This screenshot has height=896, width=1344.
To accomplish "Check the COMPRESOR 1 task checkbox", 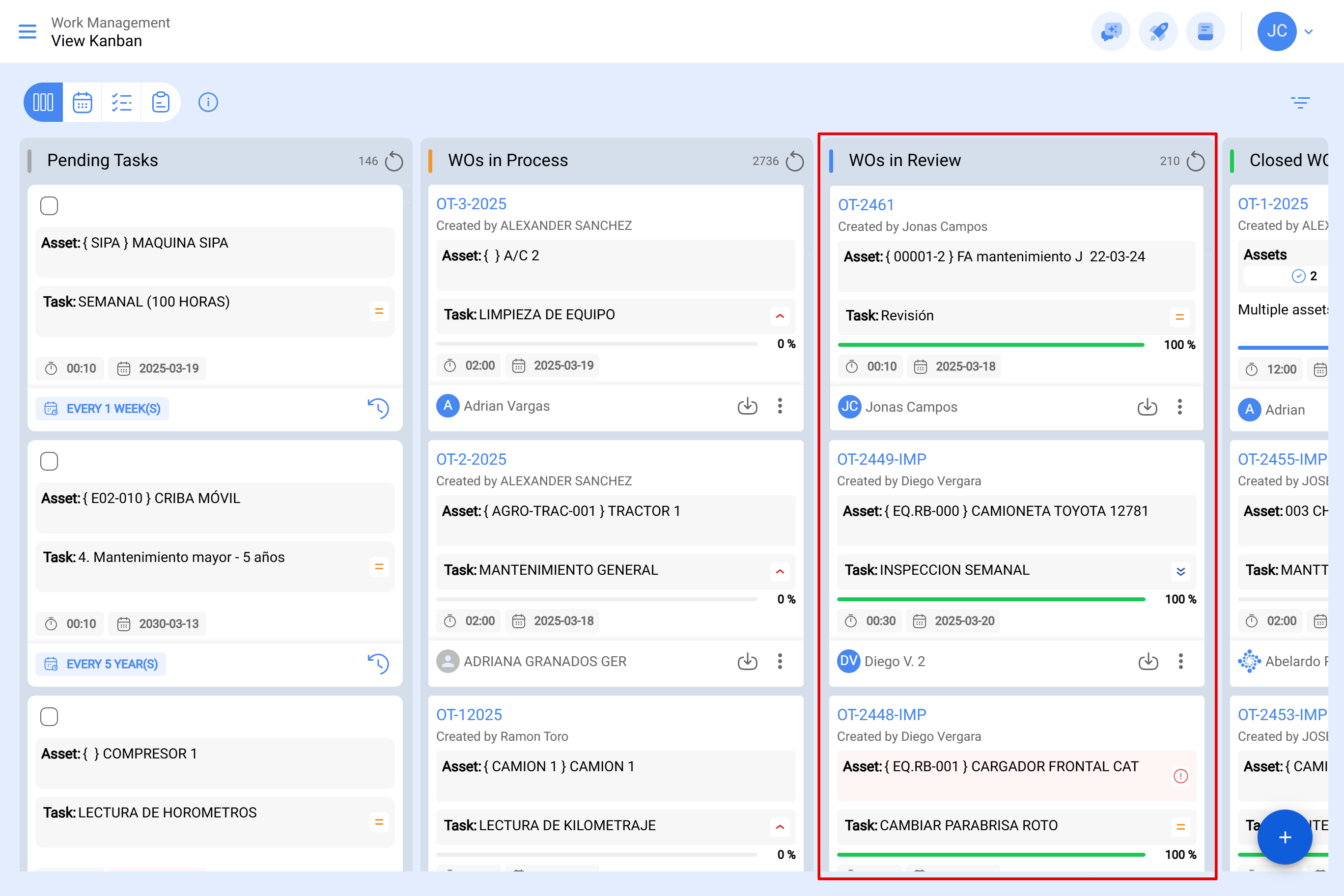I will click(x=49, y=717).
